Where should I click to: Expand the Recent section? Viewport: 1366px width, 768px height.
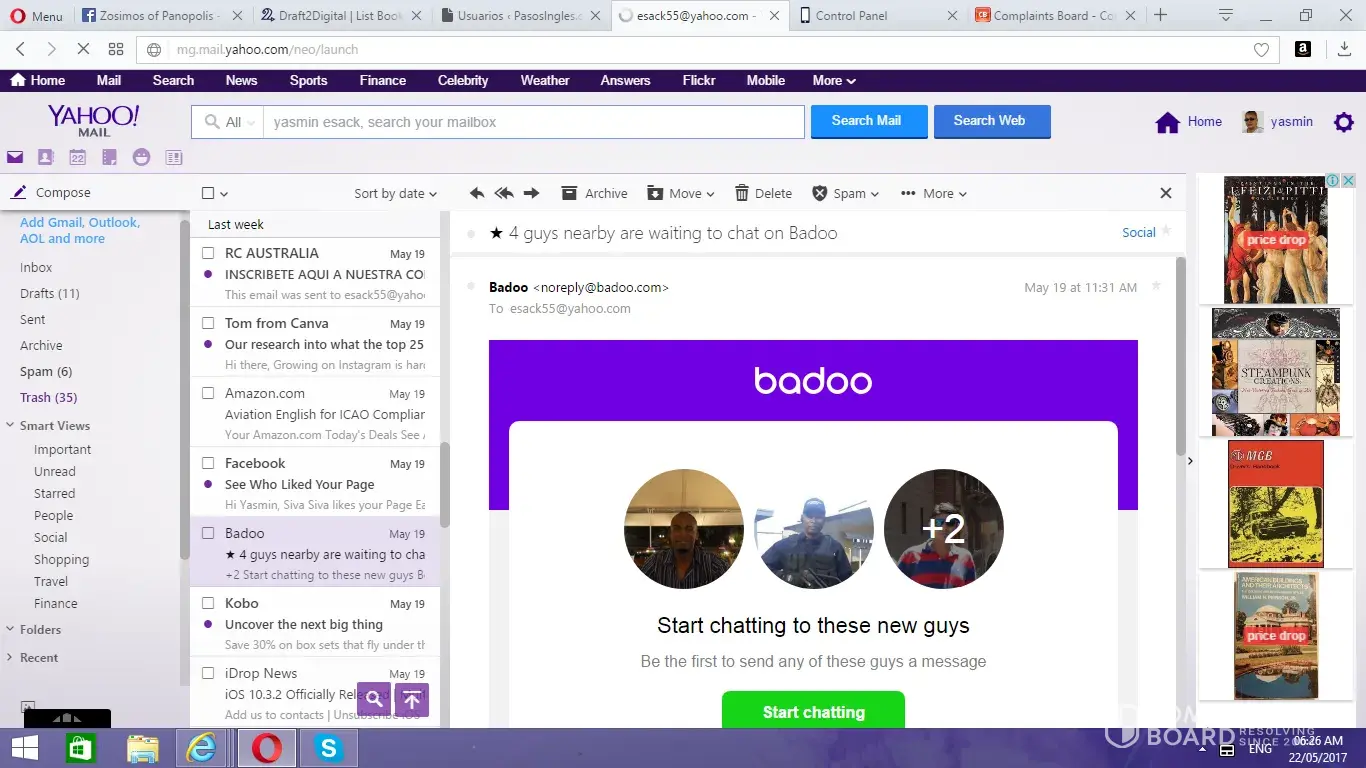pyautogui.click(x=10, y=658)
